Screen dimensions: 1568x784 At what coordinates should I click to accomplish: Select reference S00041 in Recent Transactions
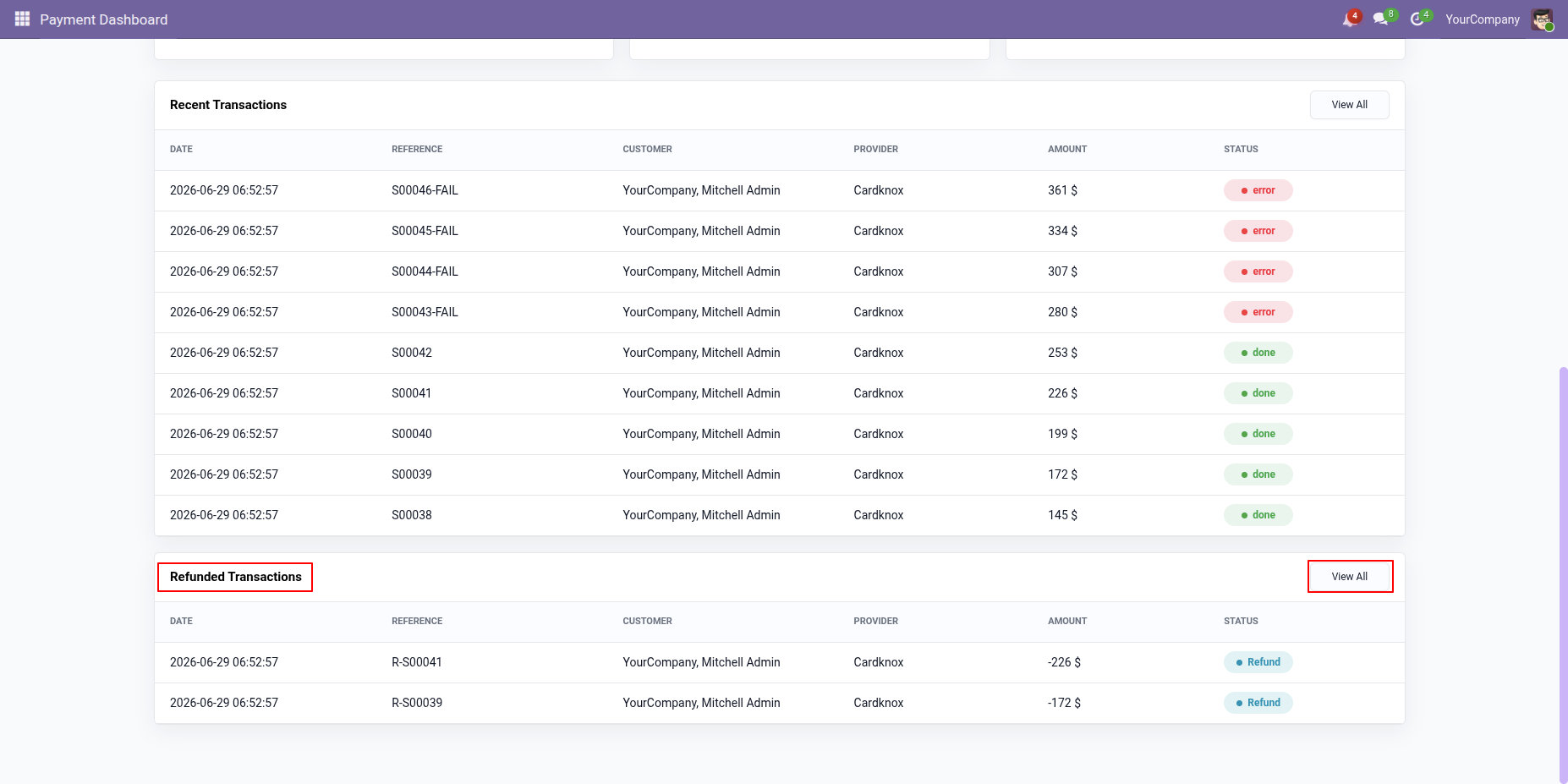click(412, 393)
